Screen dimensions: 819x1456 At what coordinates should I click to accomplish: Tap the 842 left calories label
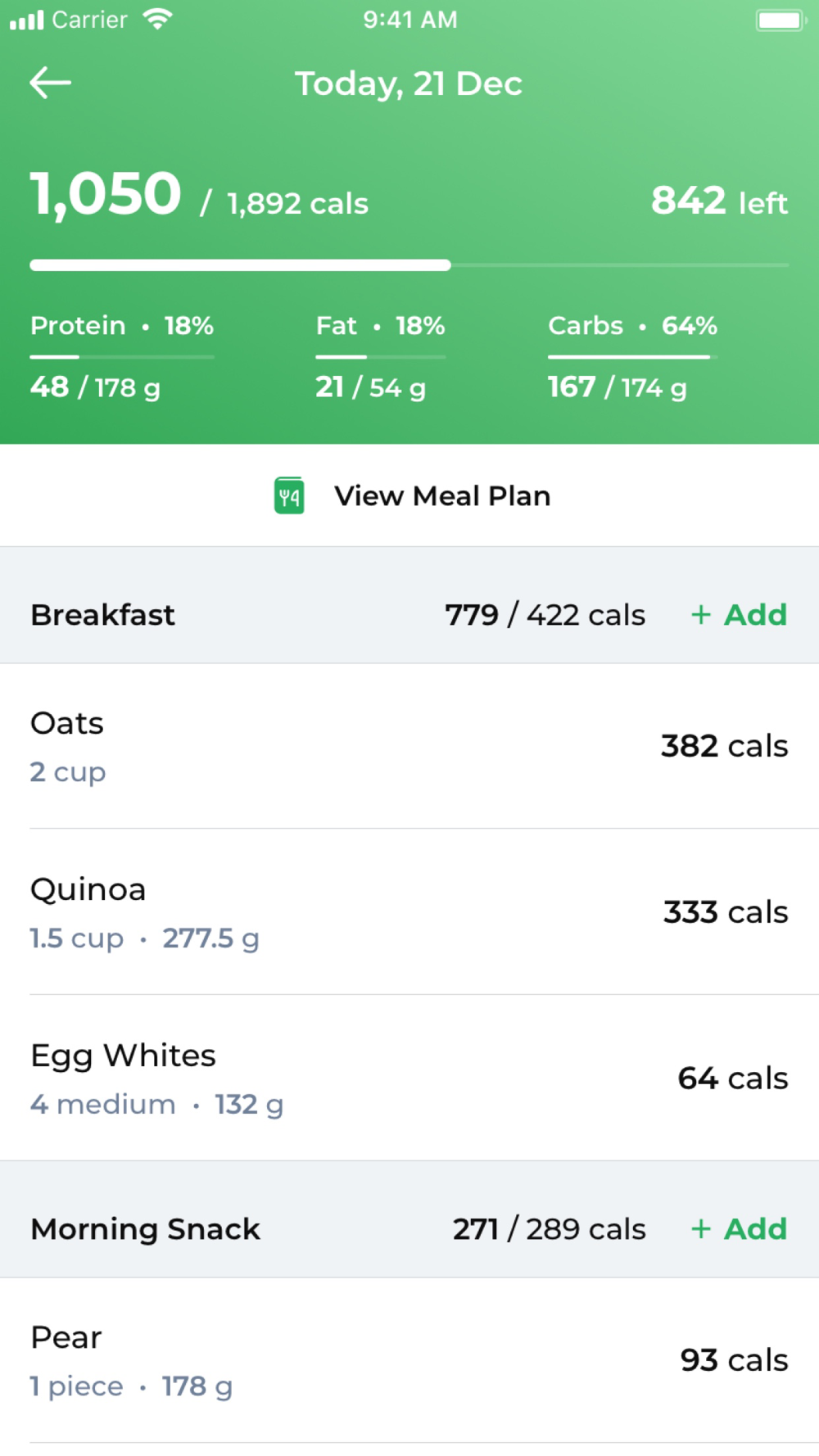(x=719, y=201)
